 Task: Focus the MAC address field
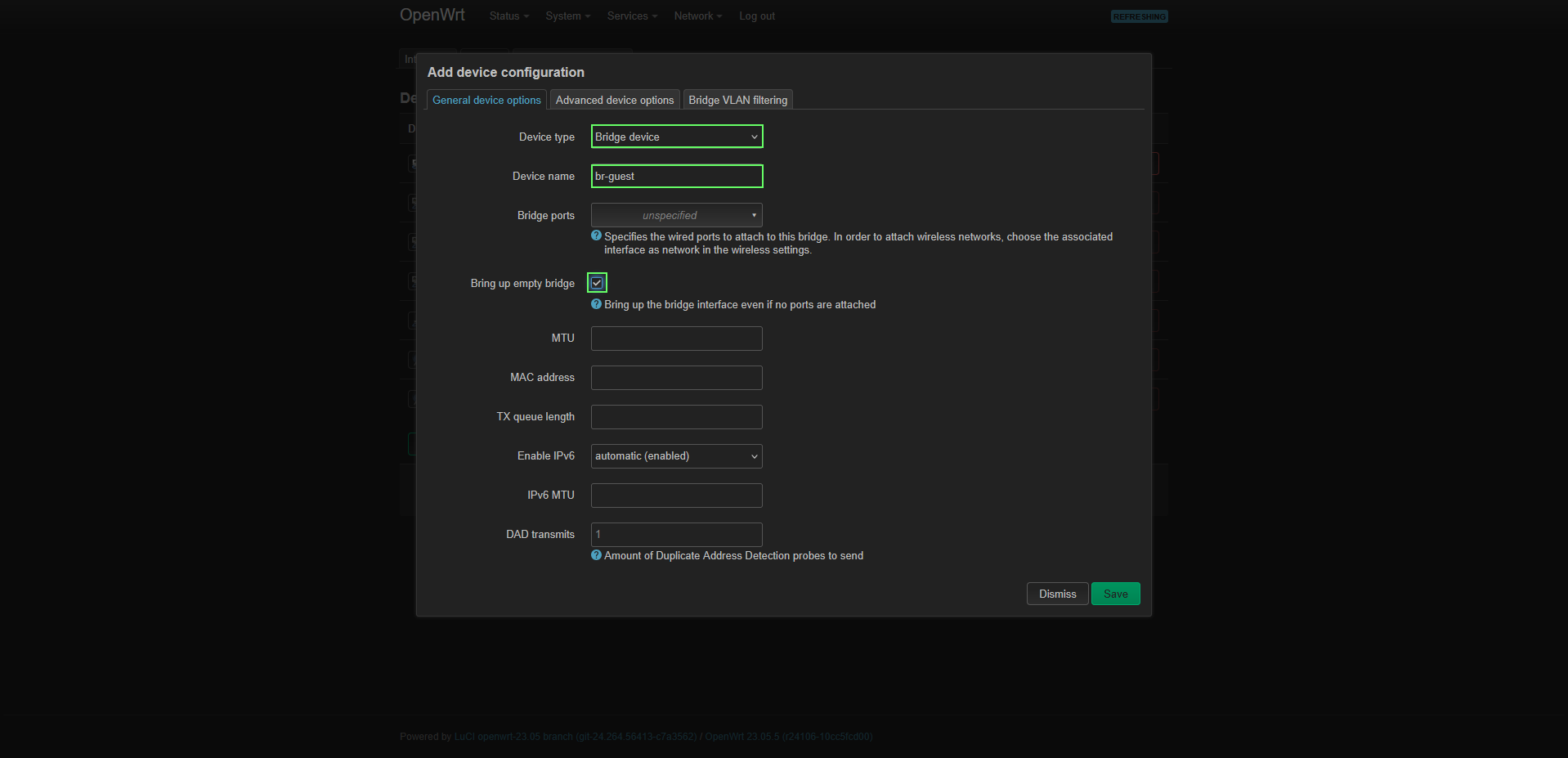point(677,378)
